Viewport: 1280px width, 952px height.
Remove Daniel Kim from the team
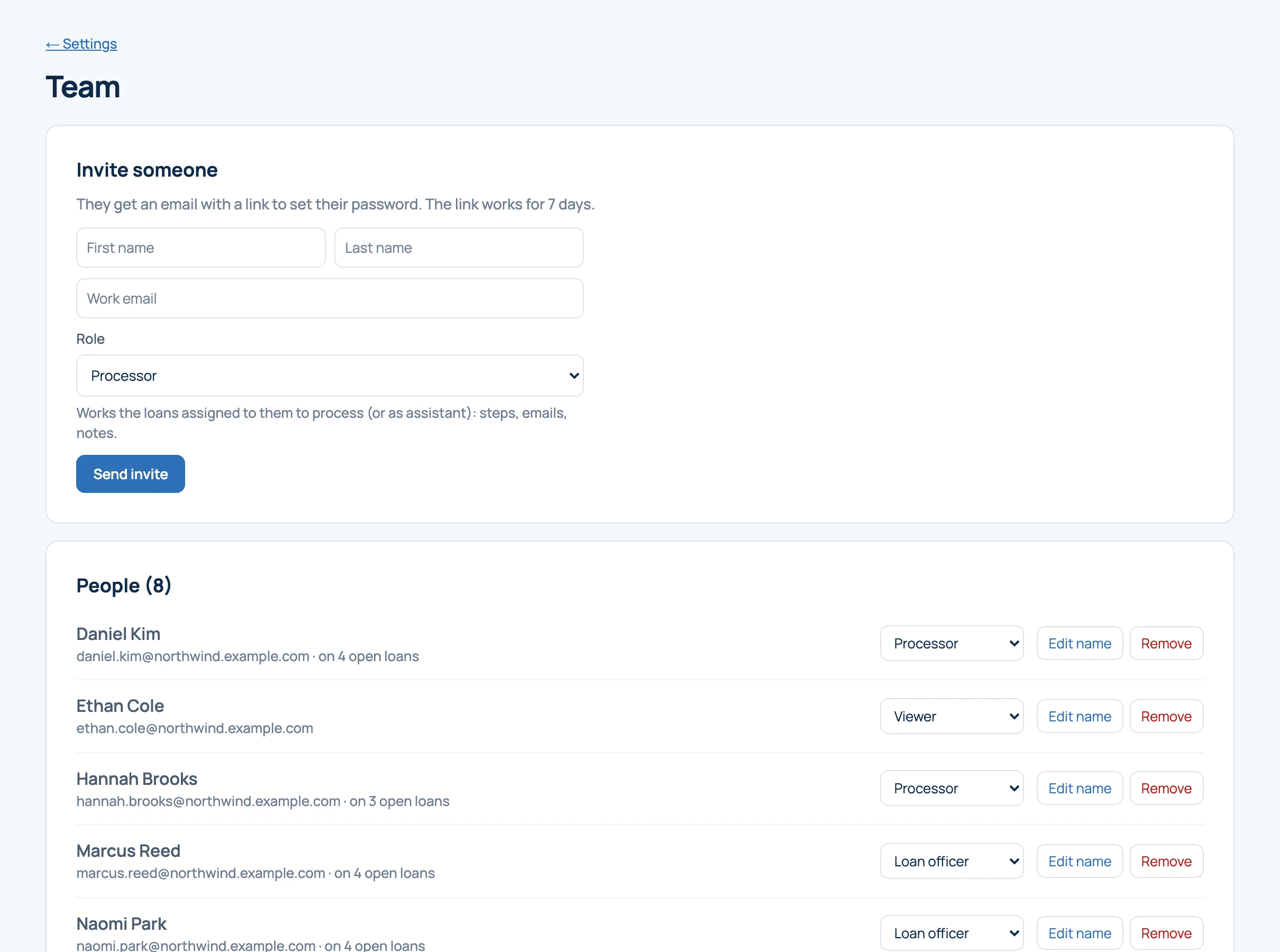click(x=1166, y=643)
